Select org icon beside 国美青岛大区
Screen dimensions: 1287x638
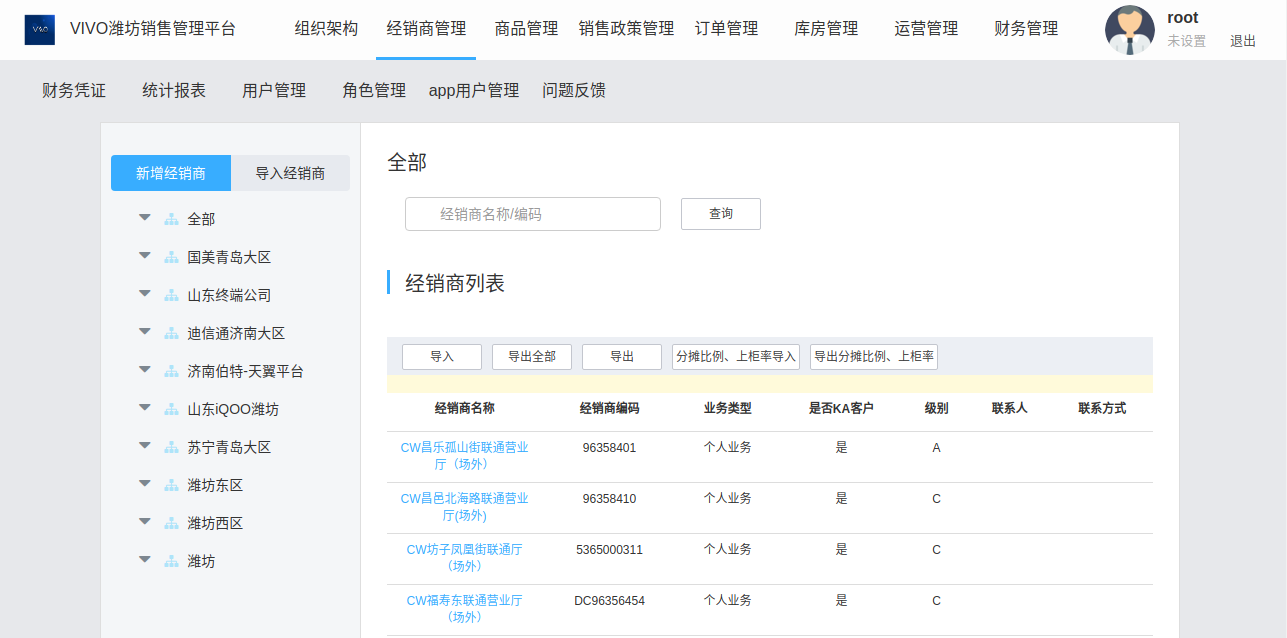pos(171,257)
